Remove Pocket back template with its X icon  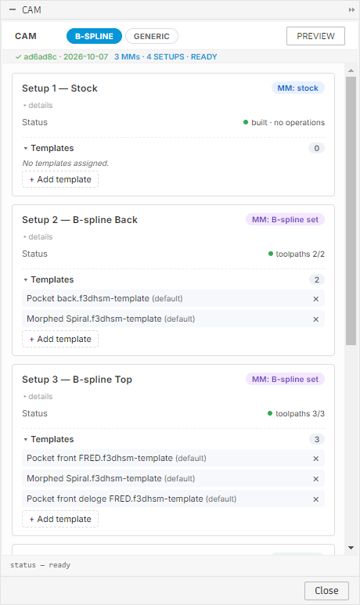click(316, 299)
